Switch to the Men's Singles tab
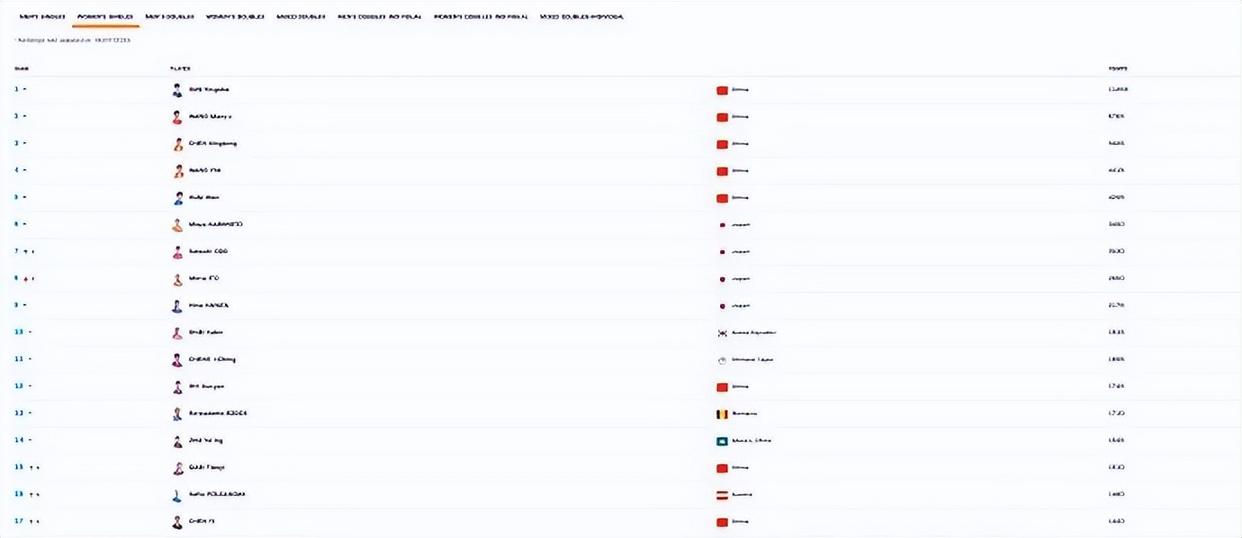1242x538 pixels. pyautogui.click(x=41, y=17)
